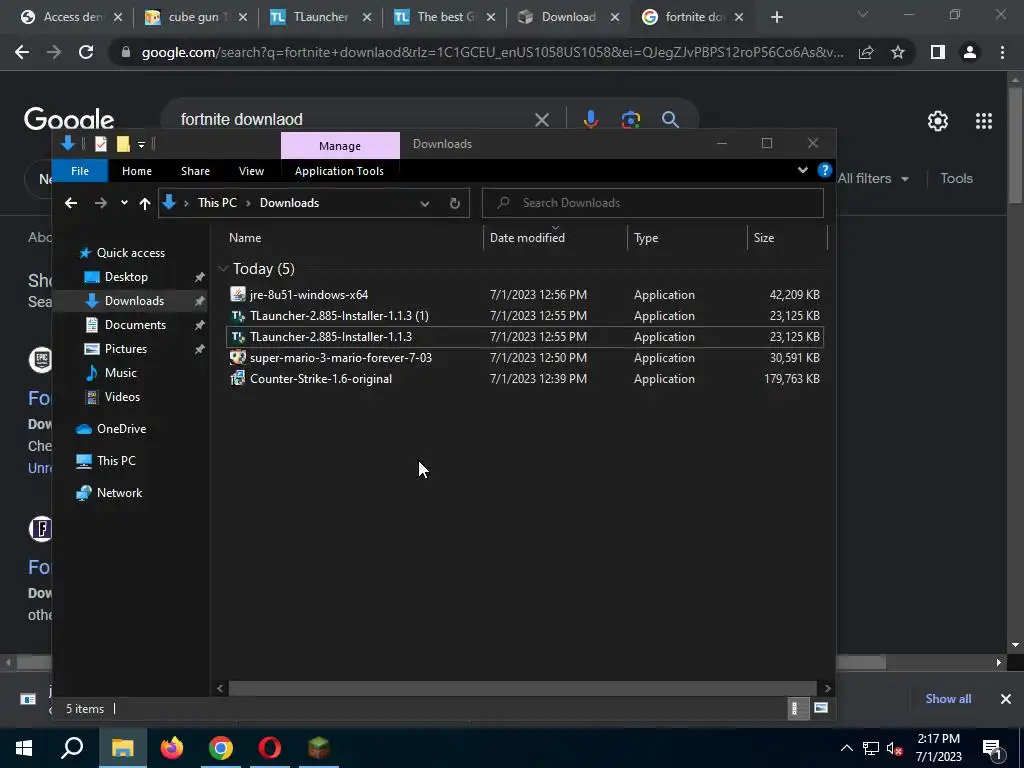Open Windows Start menu

click(24, 748)
